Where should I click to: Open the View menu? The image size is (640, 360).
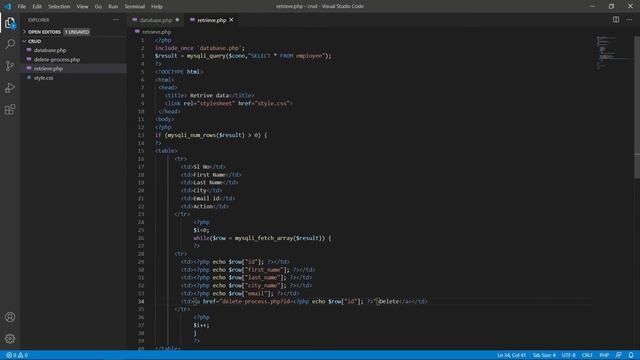click(x=82, y=7)
